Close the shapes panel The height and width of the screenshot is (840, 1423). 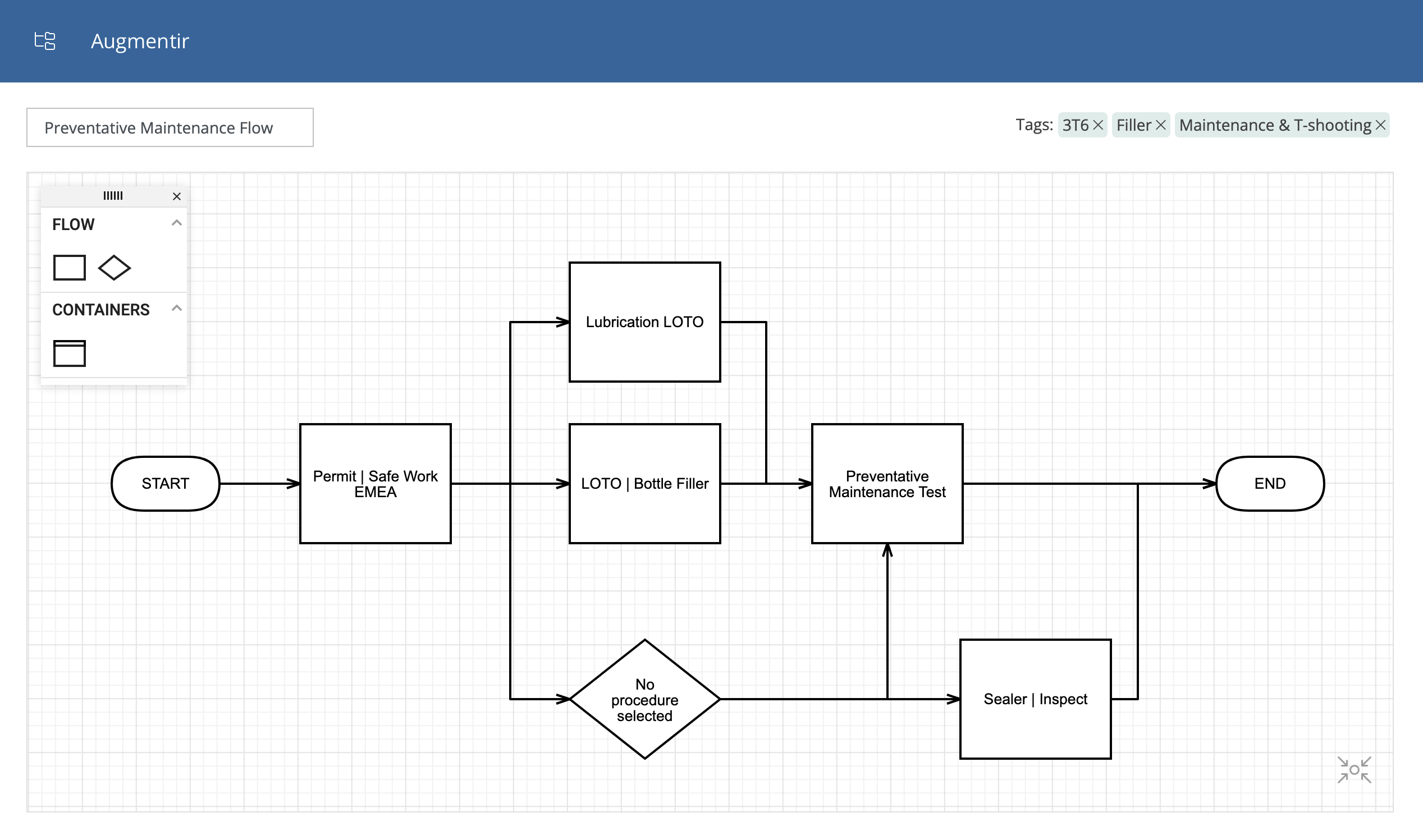point(176,197)
